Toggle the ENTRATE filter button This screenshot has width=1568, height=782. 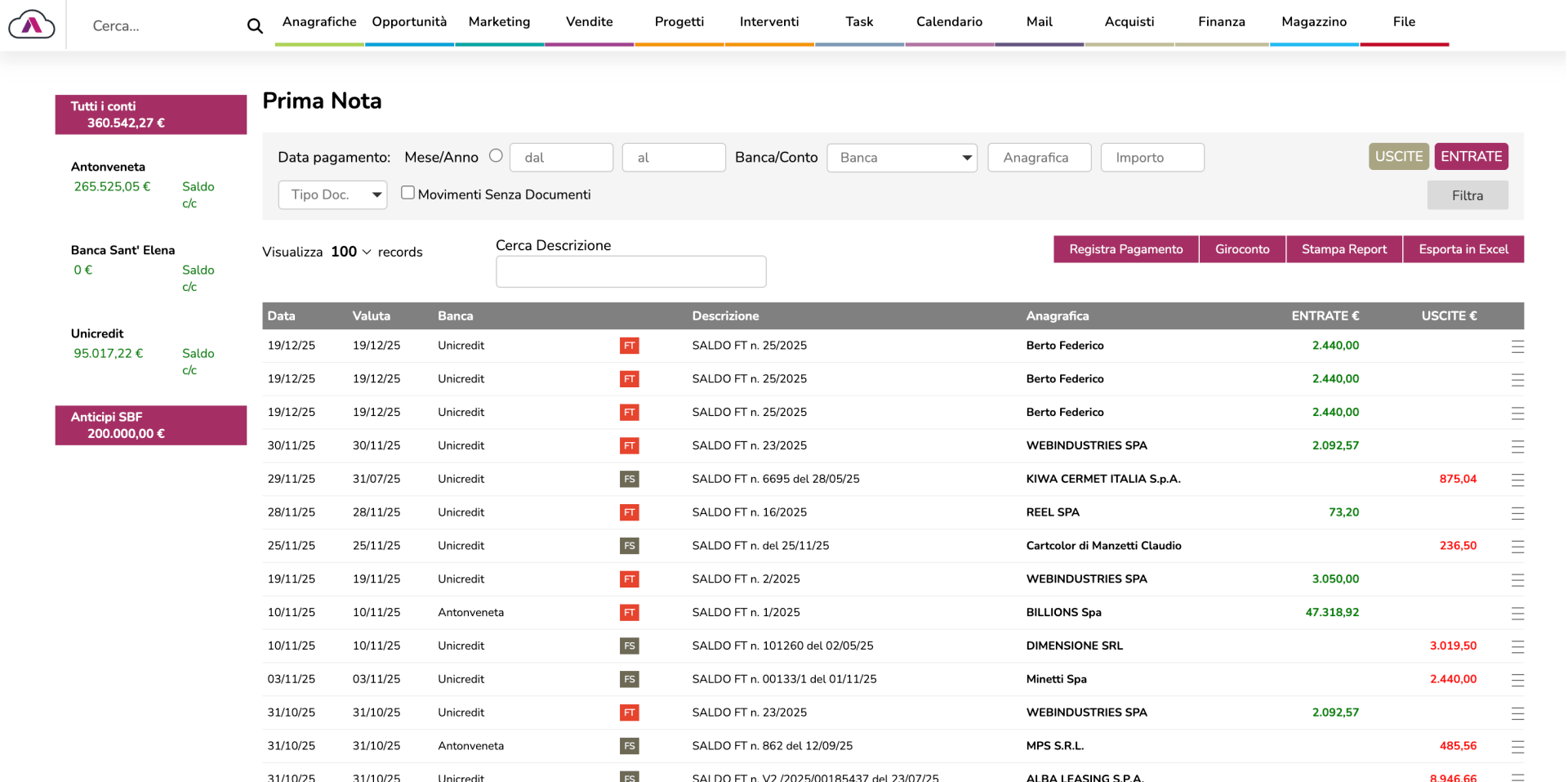click(x=1470, y=156)
